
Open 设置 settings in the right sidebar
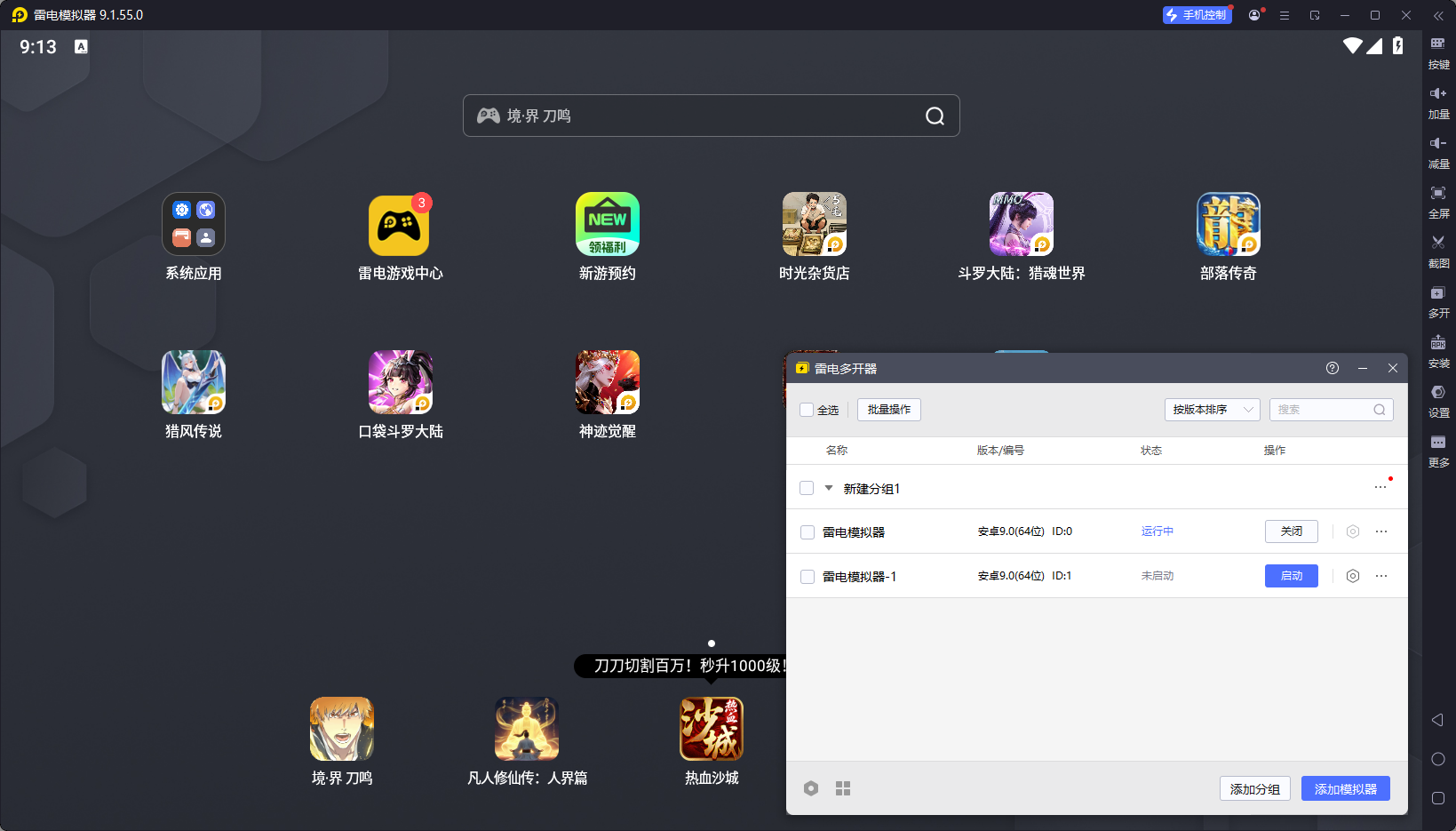(x=1438, y=401)
